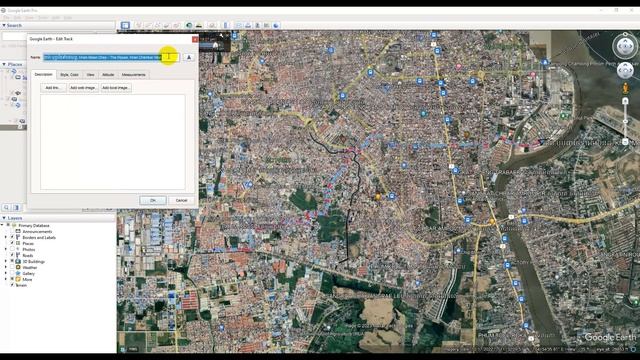Screen dimensions: 640x360
Task: Click the Add web image... button
Action: [83, 88]
